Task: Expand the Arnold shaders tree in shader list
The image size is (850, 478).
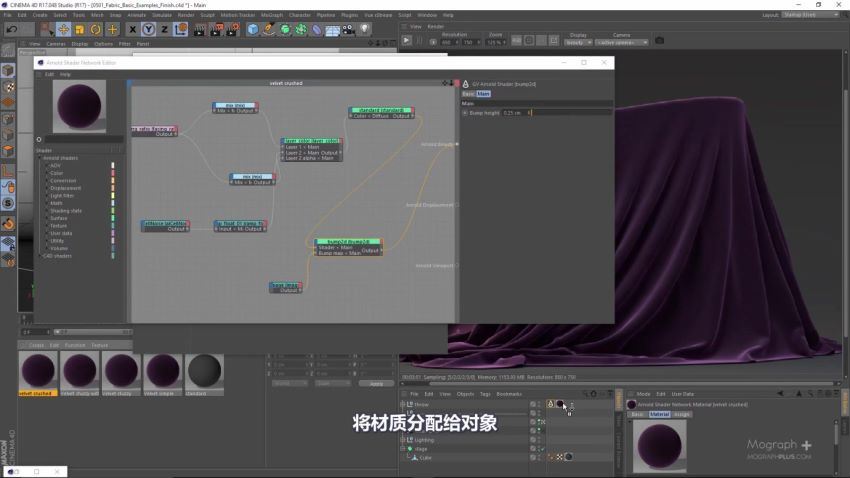Action: click(40, 158)
